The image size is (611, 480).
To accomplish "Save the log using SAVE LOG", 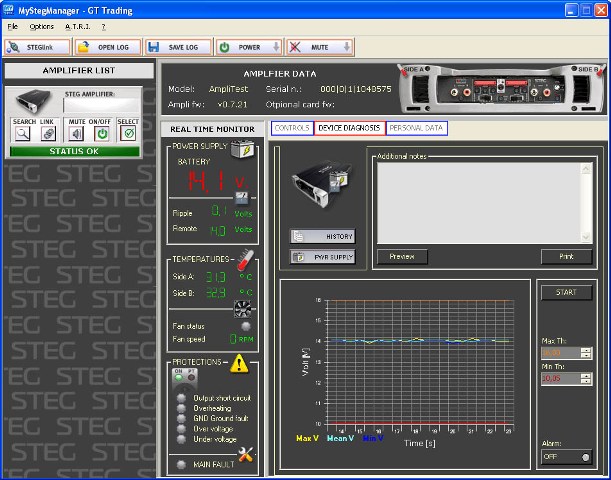I will (177, 47).
